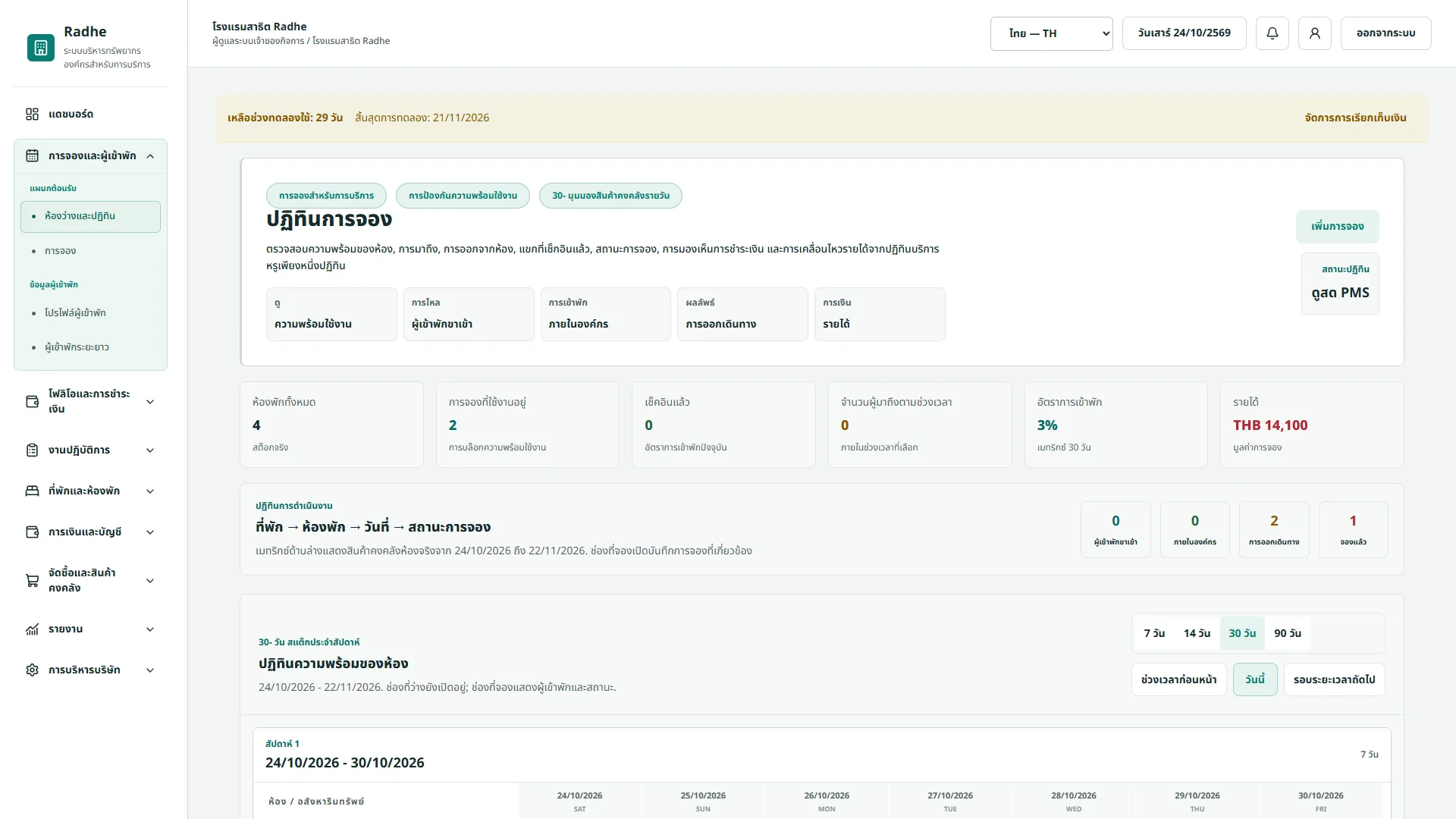Click the การออกเดินทาง results card
This screenshot has width=1456, height=819.
[742, 314]
